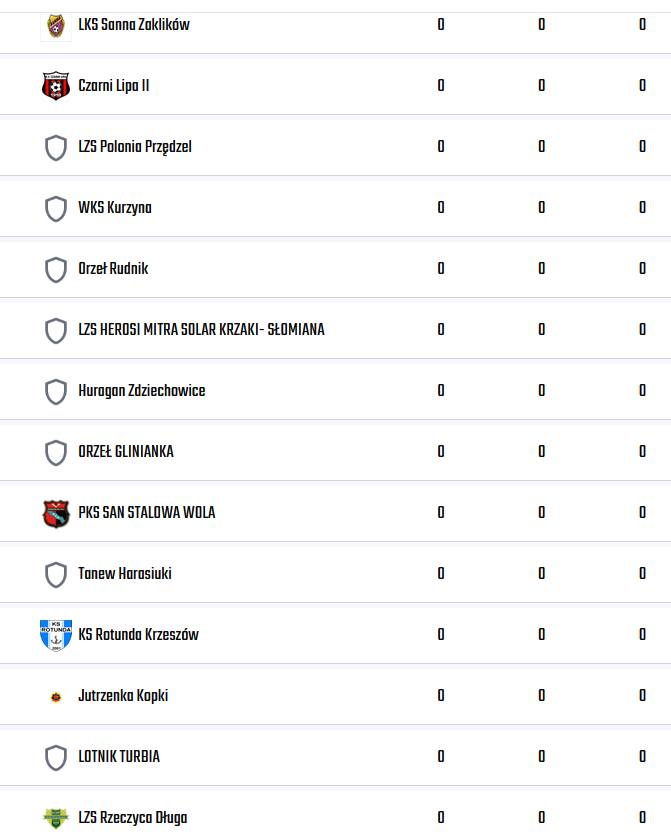Viewport: 671px width, 836px height.
Task: Click the Czarni Lipa II team logo
Action: tap(56, 86)
